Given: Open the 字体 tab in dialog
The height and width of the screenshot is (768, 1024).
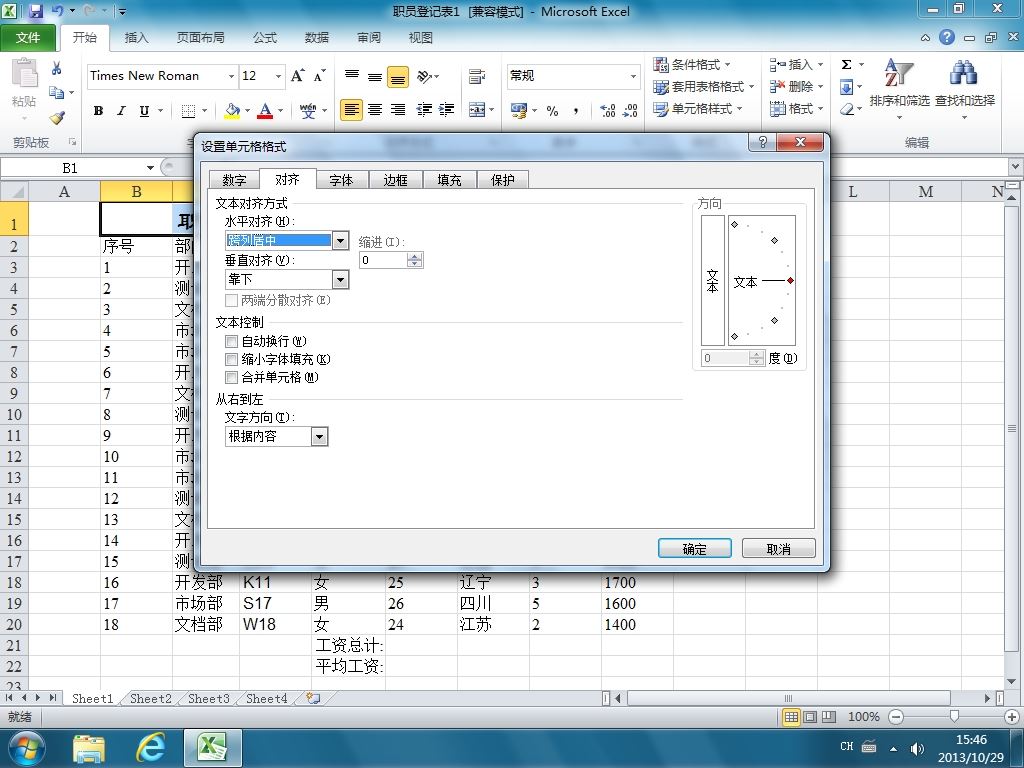Looking at the screenshot, I should point(341,180).
